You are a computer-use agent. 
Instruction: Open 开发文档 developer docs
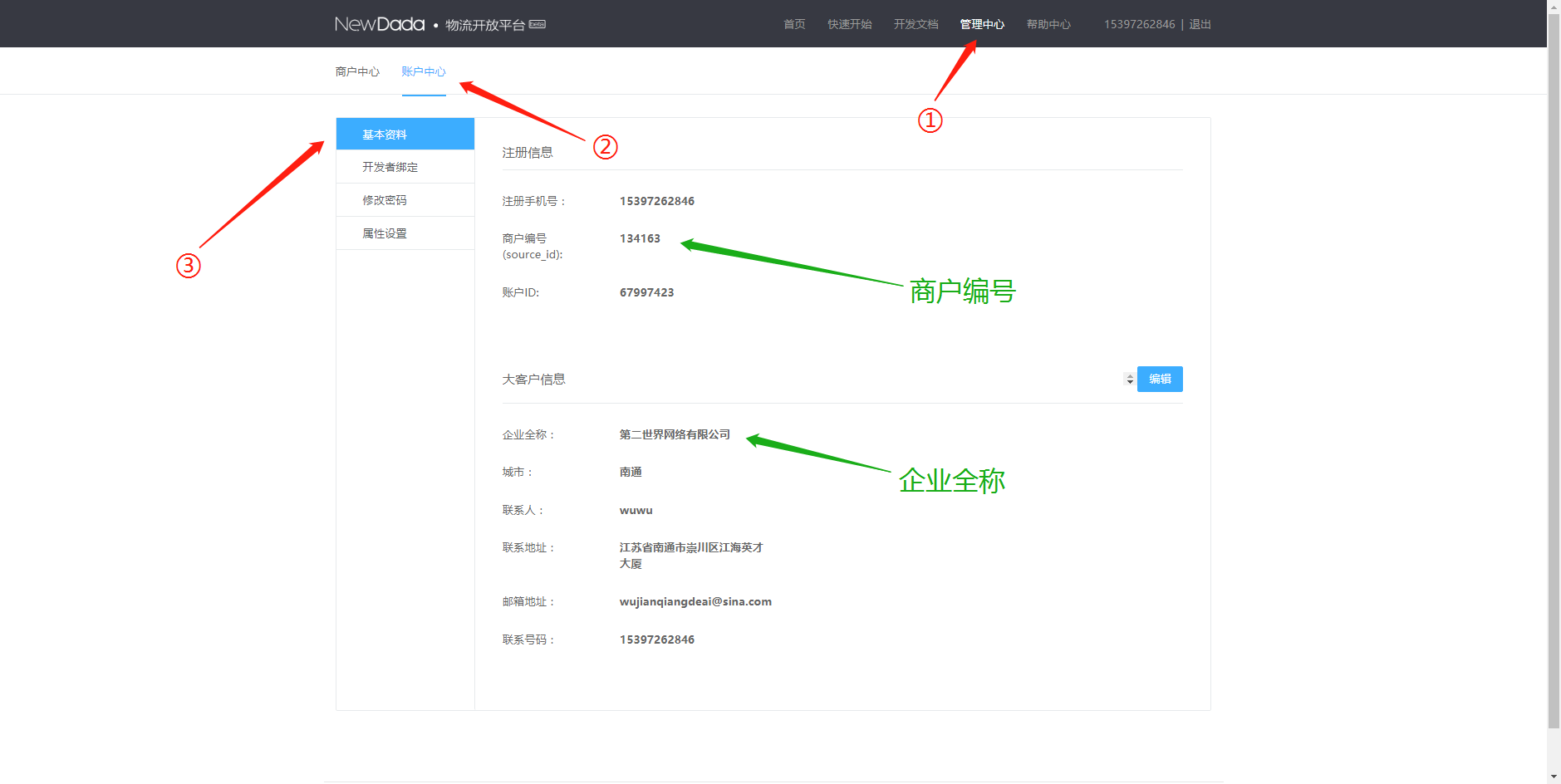click(915, 24)
